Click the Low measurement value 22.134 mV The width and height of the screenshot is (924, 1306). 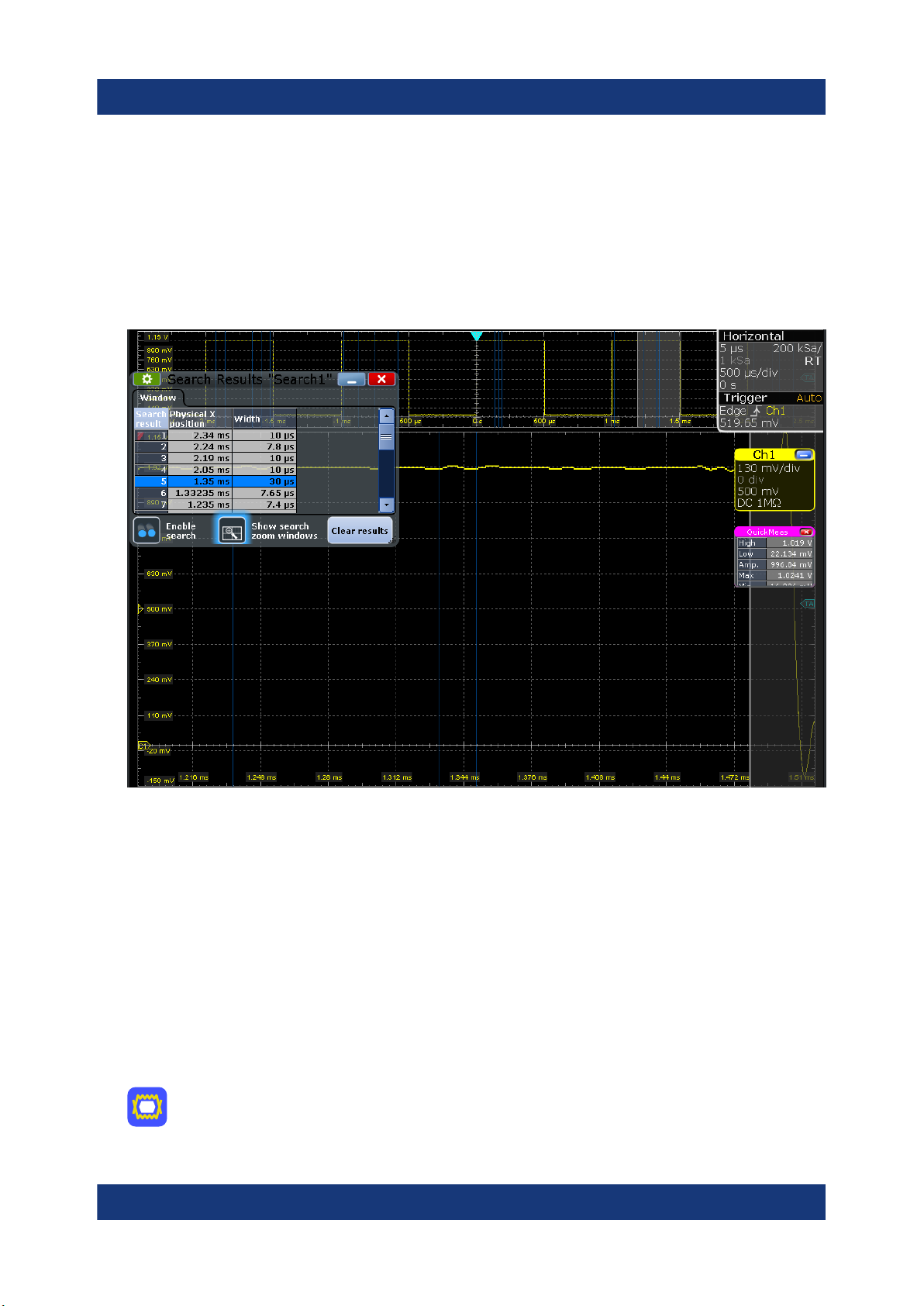[x=790, y=554]
